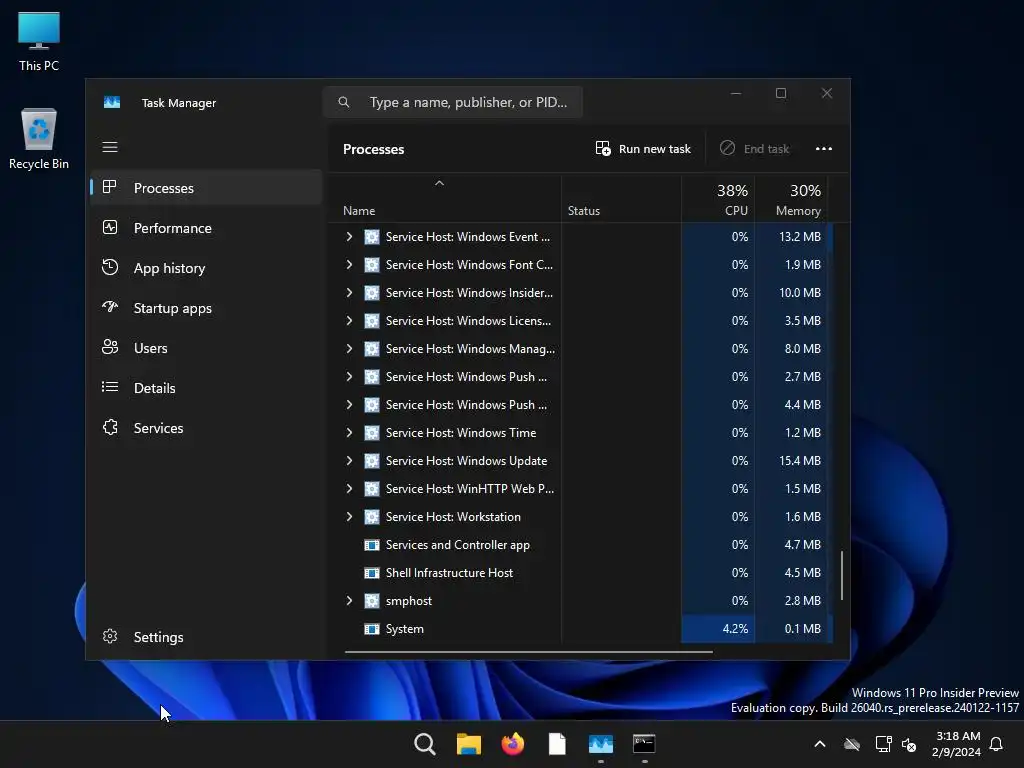The height and width of the screenshot is (768, 1024).
Task: Expand Service Host: Windows Insider row
Action: (349, 293)
